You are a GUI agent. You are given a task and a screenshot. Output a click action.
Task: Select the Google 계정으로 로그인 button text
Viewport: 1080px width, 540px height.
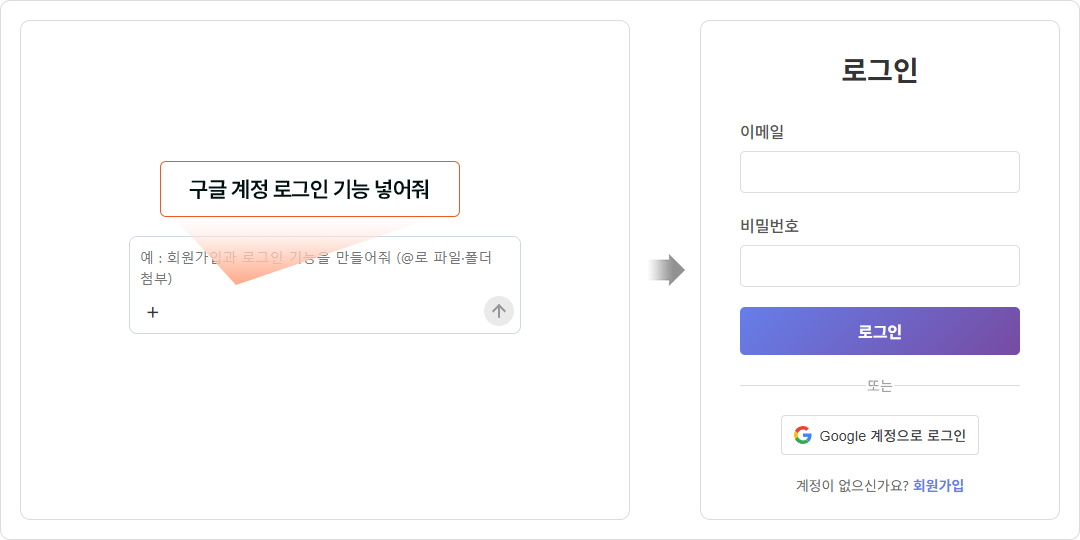pyautogui.click(x=893, y=436)
